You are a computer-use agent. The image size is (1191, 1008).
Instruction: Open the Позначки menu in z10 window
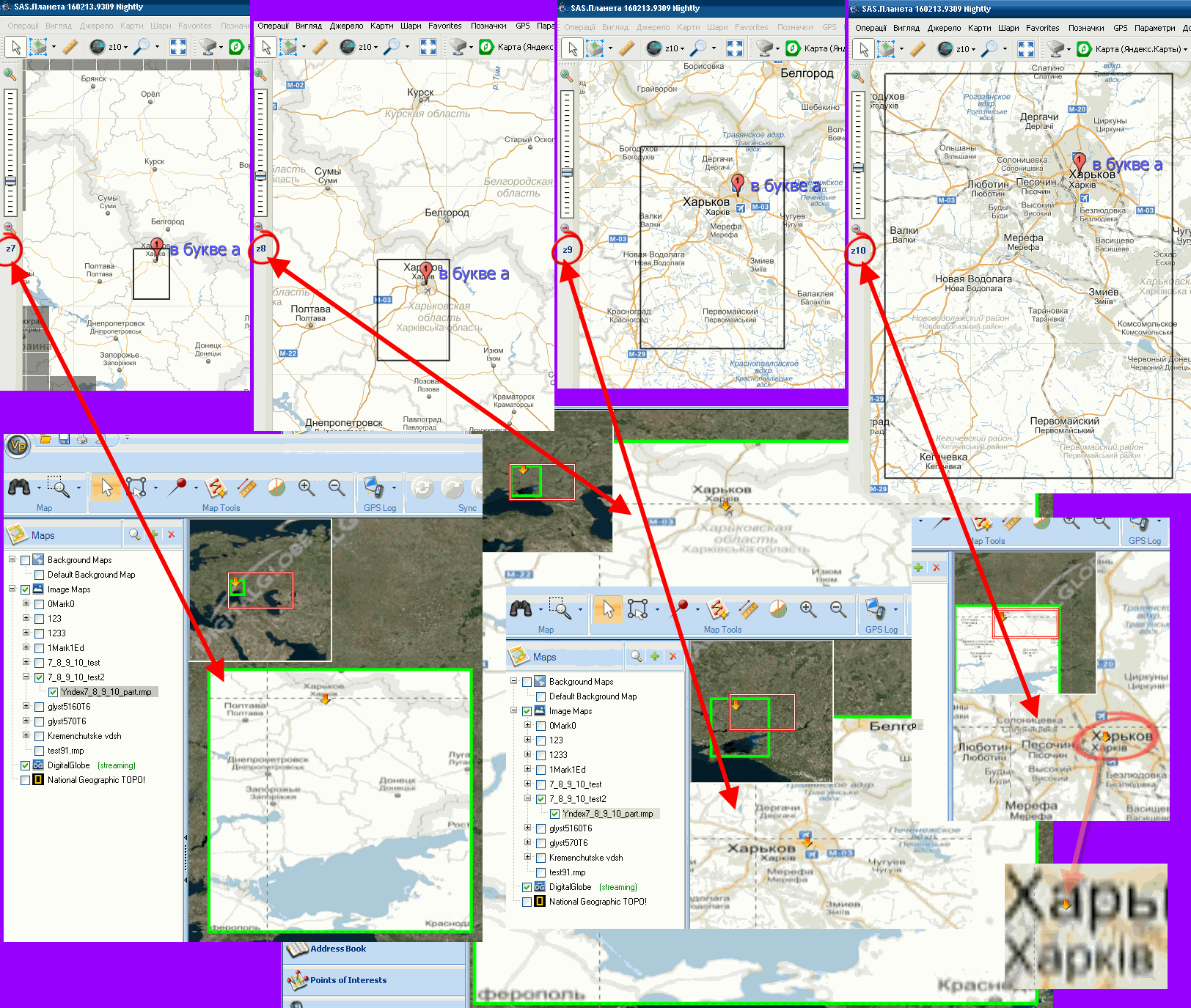click(x=1085, y=28)
